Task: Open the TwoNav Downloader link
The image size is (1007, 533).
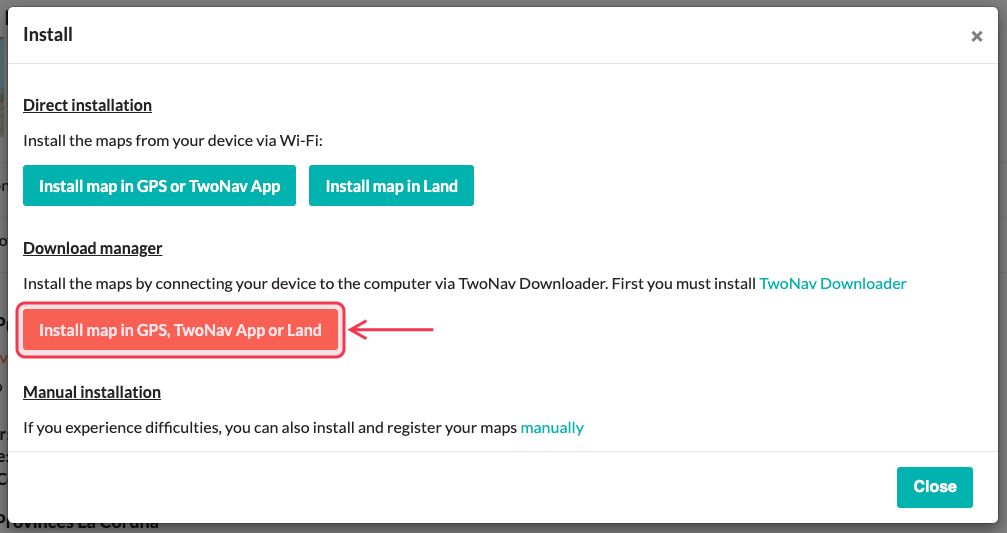Action: 832,283
